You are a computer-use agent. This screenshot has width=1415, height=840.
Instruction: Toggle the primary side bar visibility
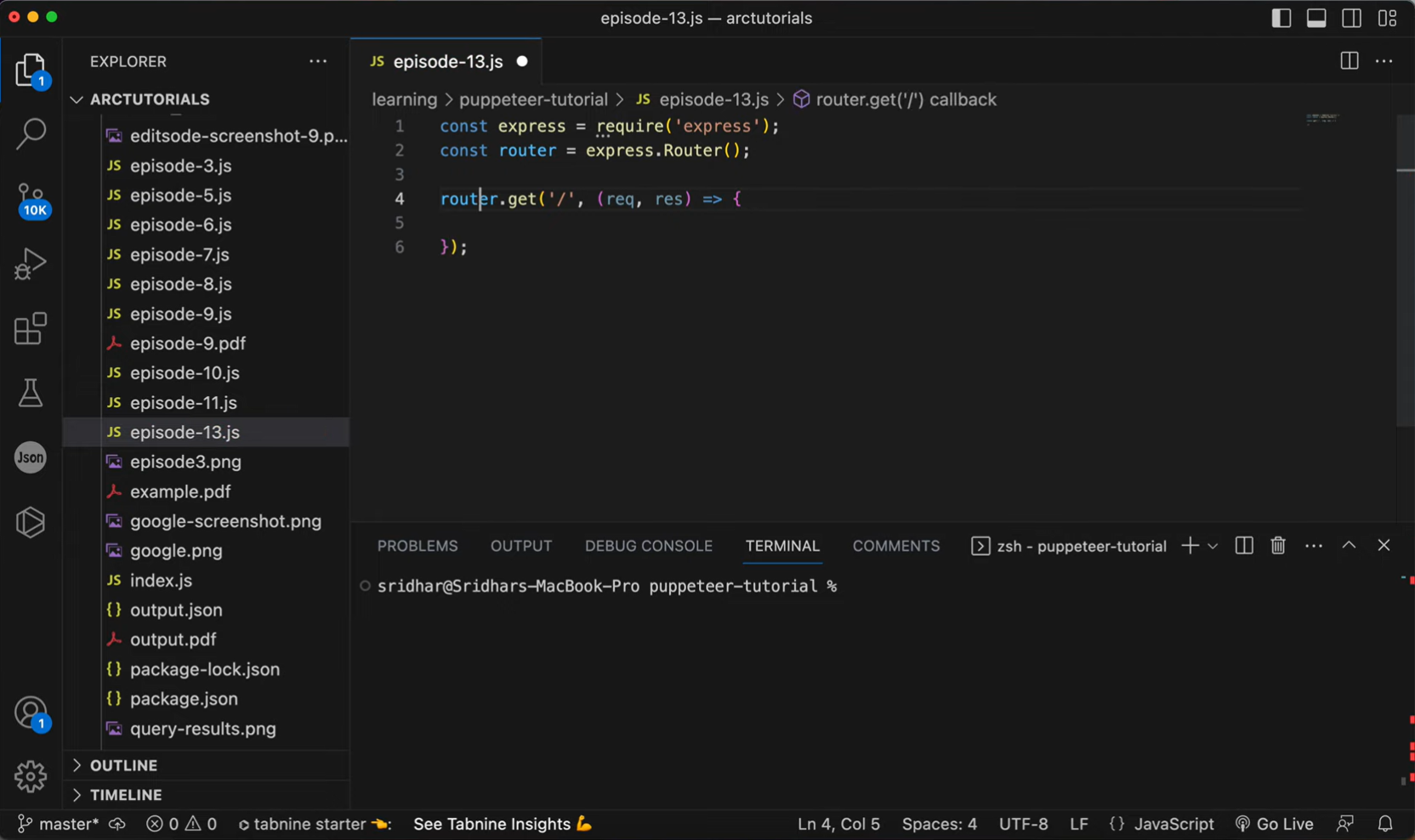click(1281, 18)
